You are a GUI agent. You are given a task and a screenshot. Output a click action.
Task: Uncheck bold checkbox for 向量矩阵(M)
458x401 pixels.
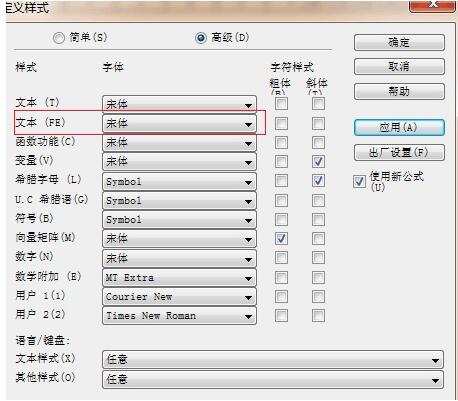(281, 239)
